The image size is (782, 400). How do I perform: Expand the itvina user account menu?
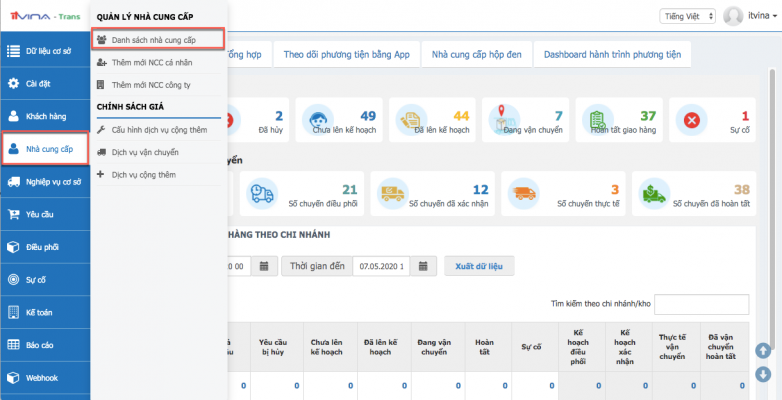759,16
